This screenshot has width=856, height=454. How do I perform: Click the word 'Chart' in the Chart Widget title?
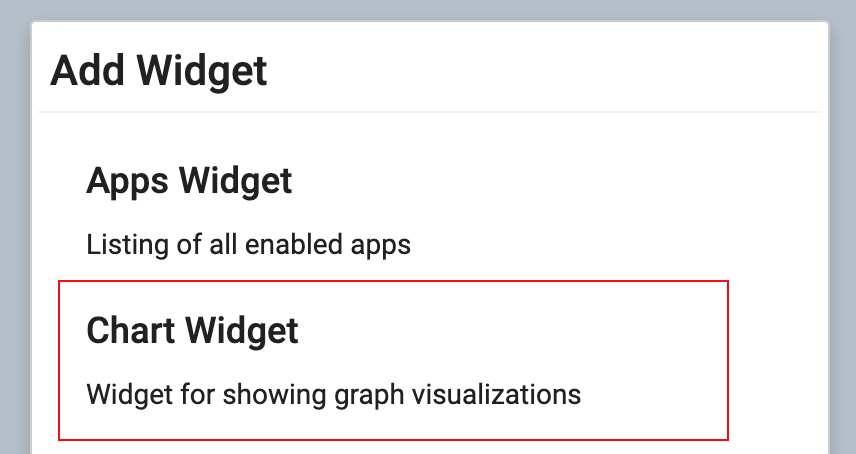point(131,330)
